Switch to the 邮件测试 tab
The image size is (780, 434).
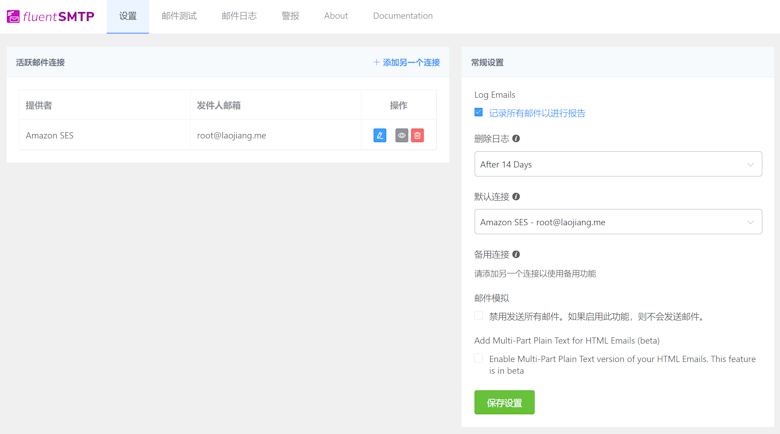pos(179,16)
